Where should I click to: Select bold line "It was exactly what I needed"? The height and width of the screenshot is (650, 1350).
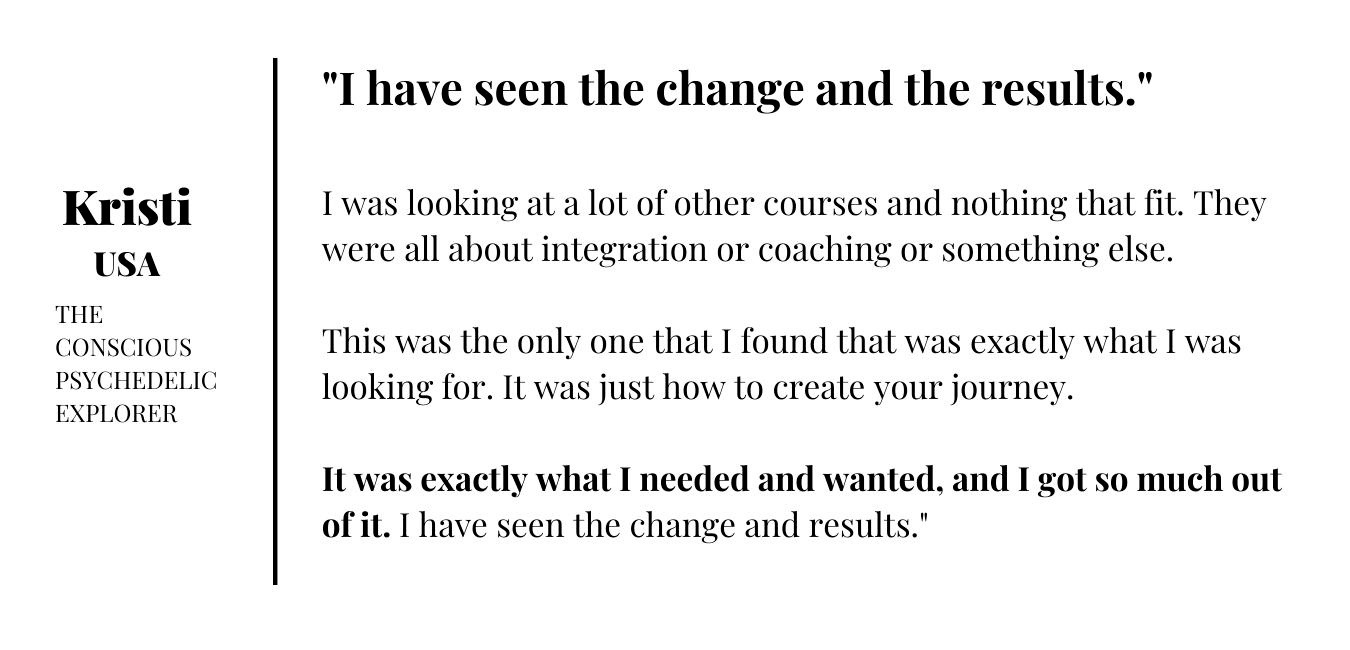point(802,480)
